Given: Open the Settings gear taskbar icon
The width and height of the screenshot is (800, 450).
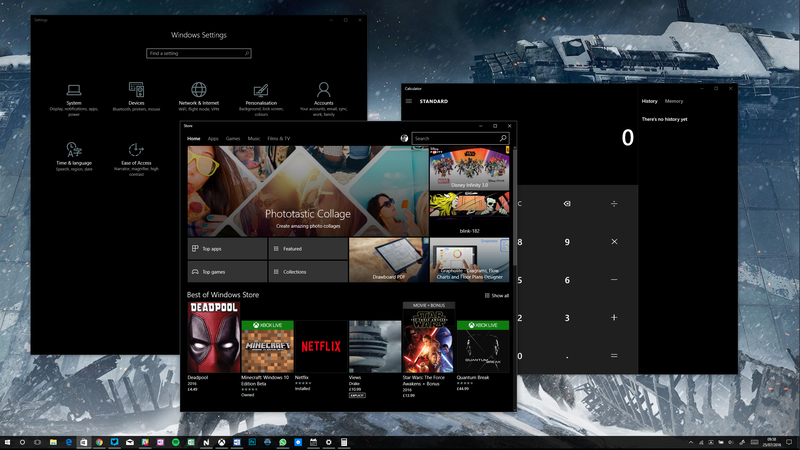Looking at the screenshot, I should 329,442.
